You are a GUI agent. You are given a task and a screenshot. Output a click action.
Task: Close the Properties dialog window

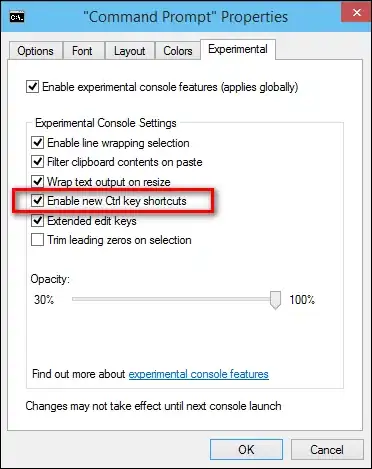point(356,13)
